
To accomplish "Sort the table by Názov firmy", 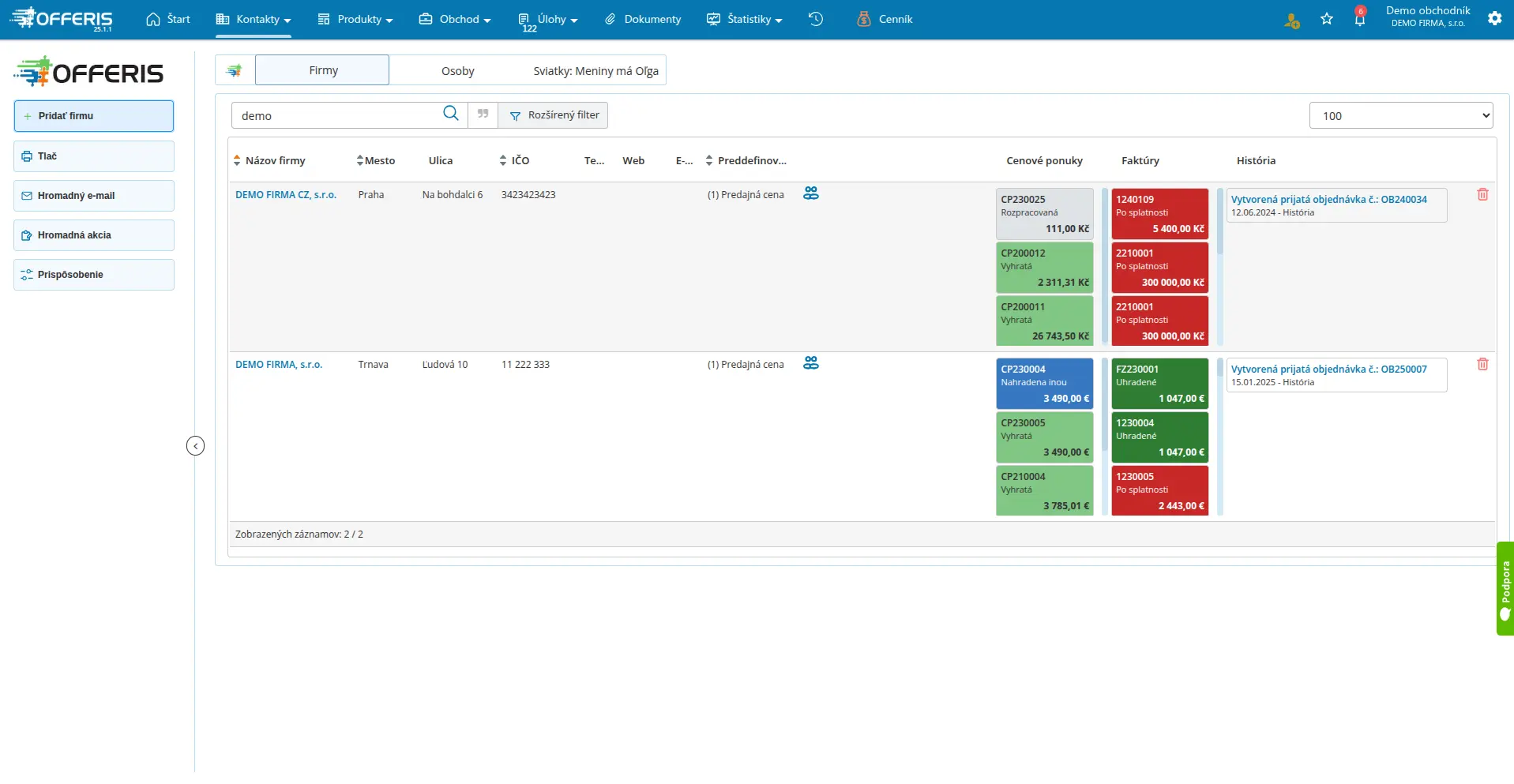I will 271,160.
